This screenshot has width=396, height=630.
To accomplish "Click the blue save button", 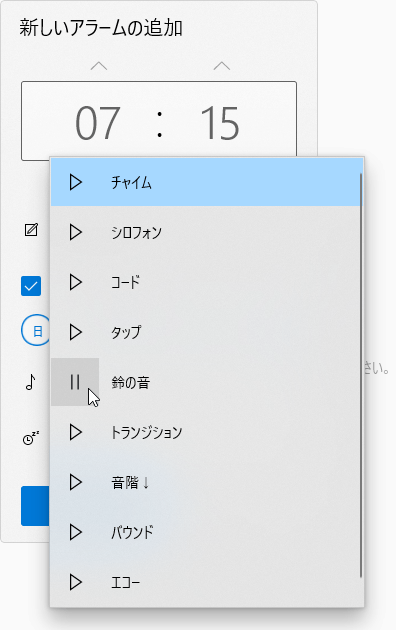I will pyautogui.click(x=35, y=506).
